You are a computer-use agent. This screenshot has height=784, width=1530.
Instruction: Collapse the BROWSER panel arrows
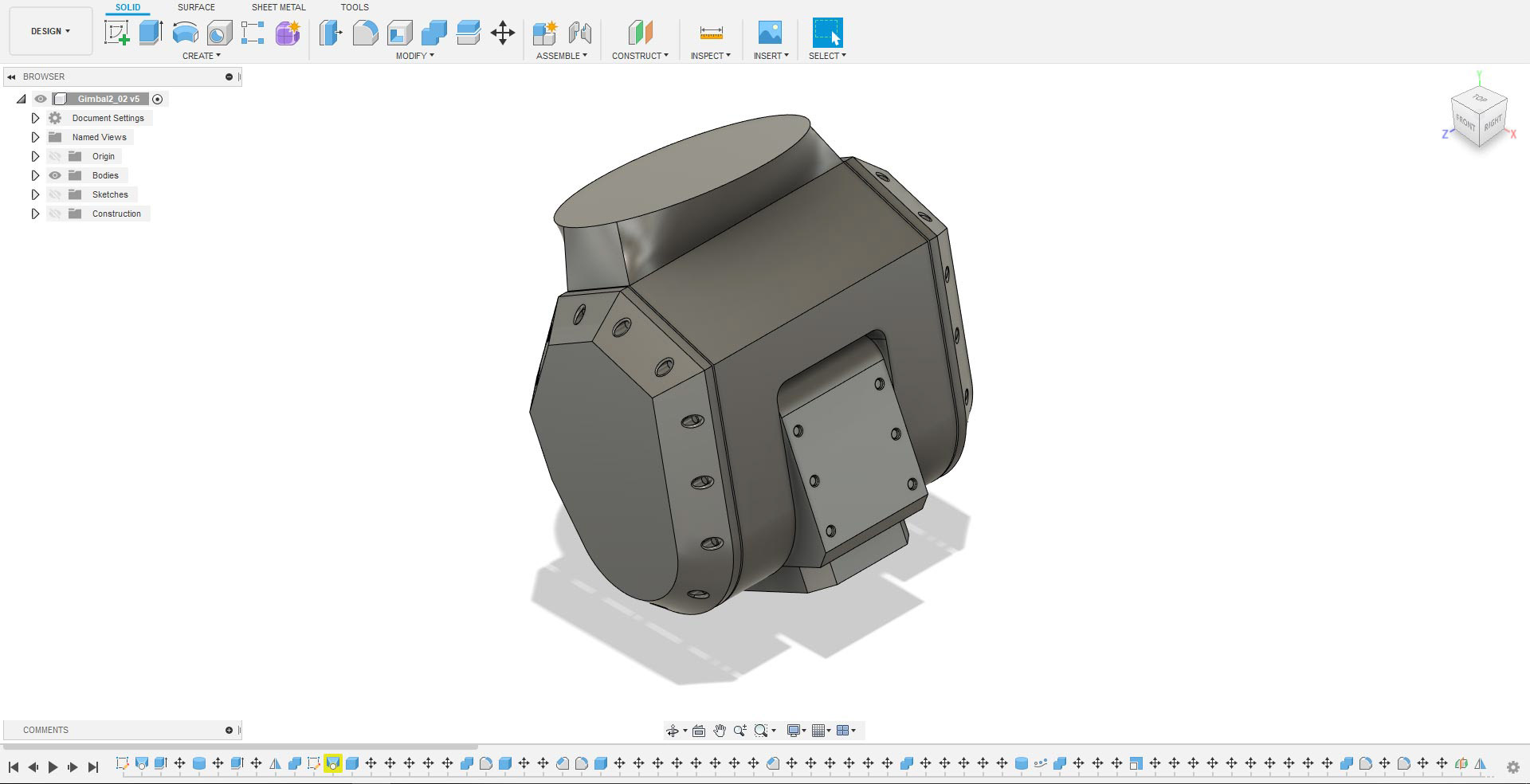pos(11,76)
